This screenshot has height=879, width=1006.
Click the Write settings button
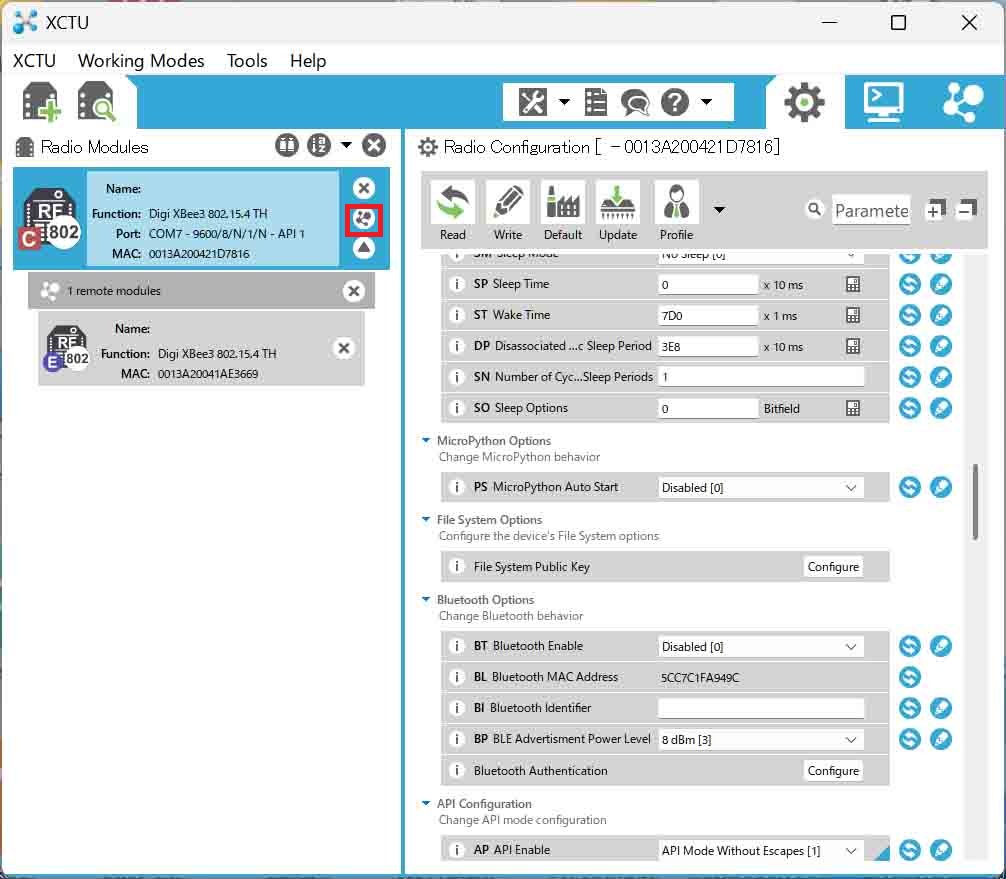pyautogui.click(x=507, y=212)
